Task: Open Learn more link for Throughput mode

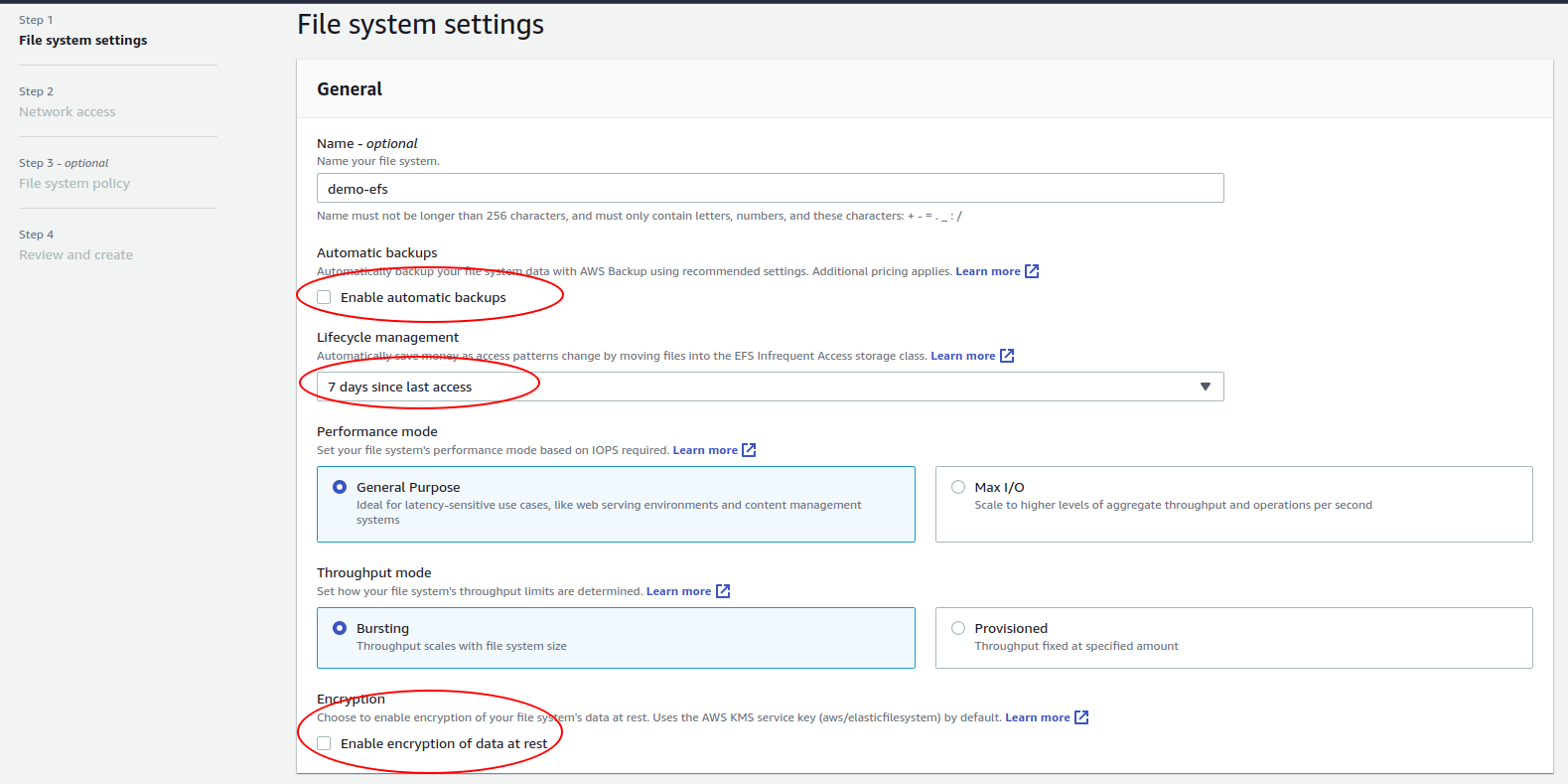Action: click(678, 591)
